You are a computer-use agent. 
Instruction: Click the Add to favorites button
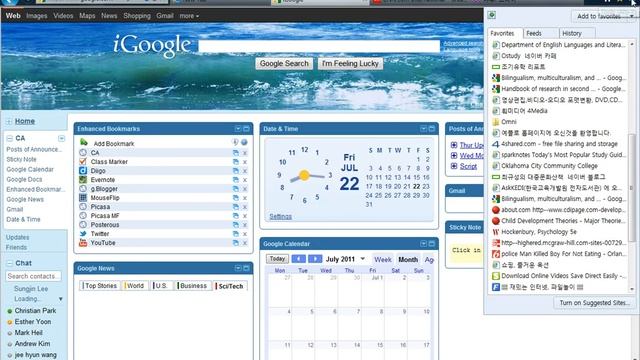click(599, 16)
